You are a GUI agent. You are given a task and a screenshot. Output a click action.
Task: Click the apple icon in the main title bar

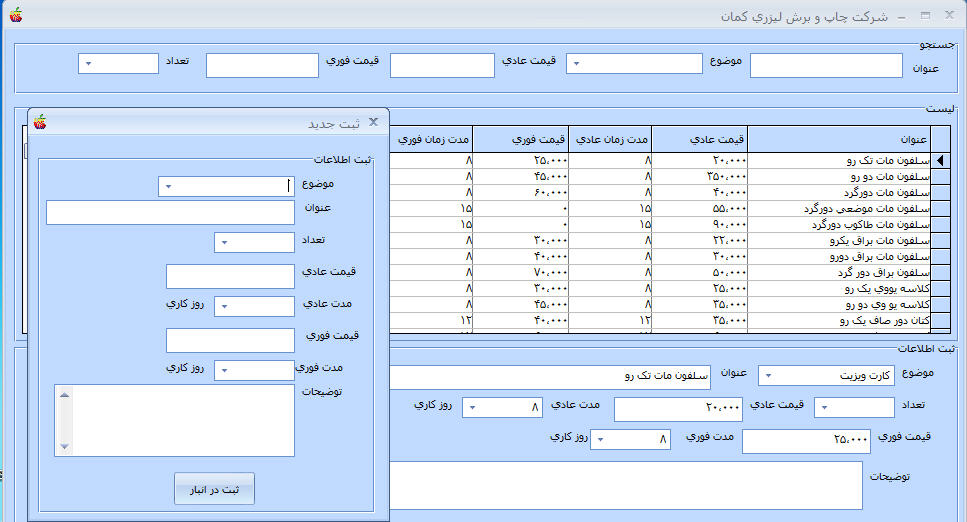tap(15, 15)
